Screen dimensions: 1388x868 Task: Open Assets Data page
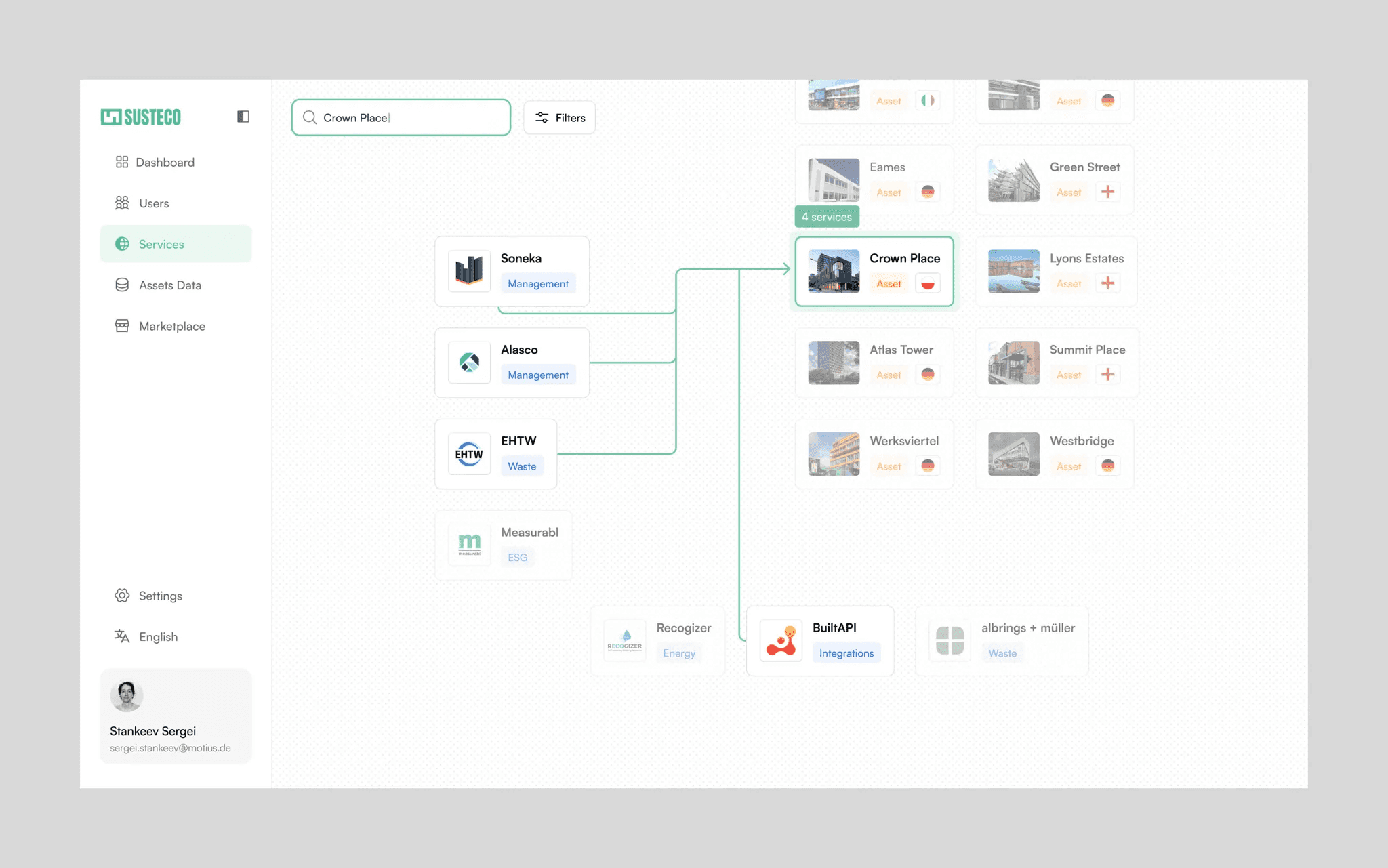[x=169, y=285]
